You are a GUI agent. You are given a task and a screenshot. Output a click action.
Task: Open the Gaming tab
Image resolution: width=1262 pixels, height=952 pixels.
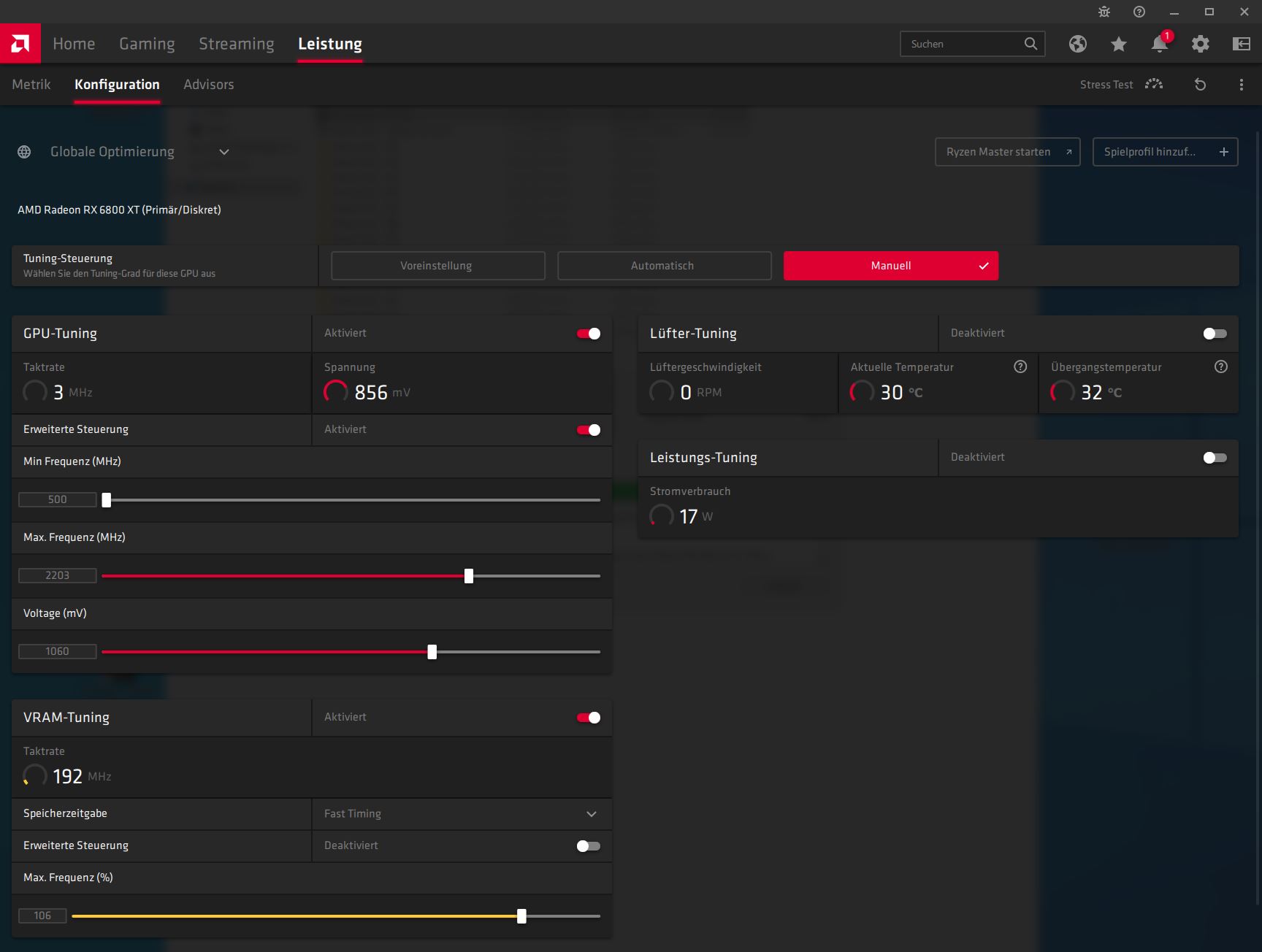(147, 44)
